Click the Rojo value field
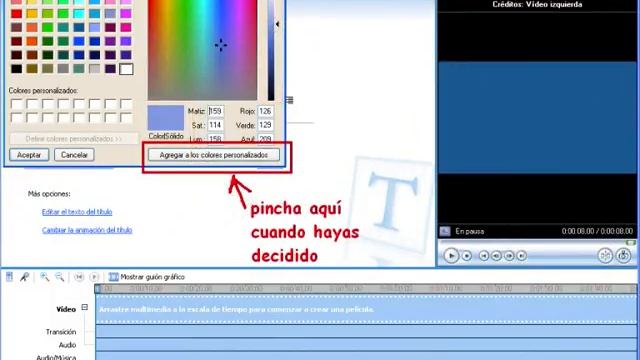The width and height of the screenshot is (640, 360). point(265,111)
